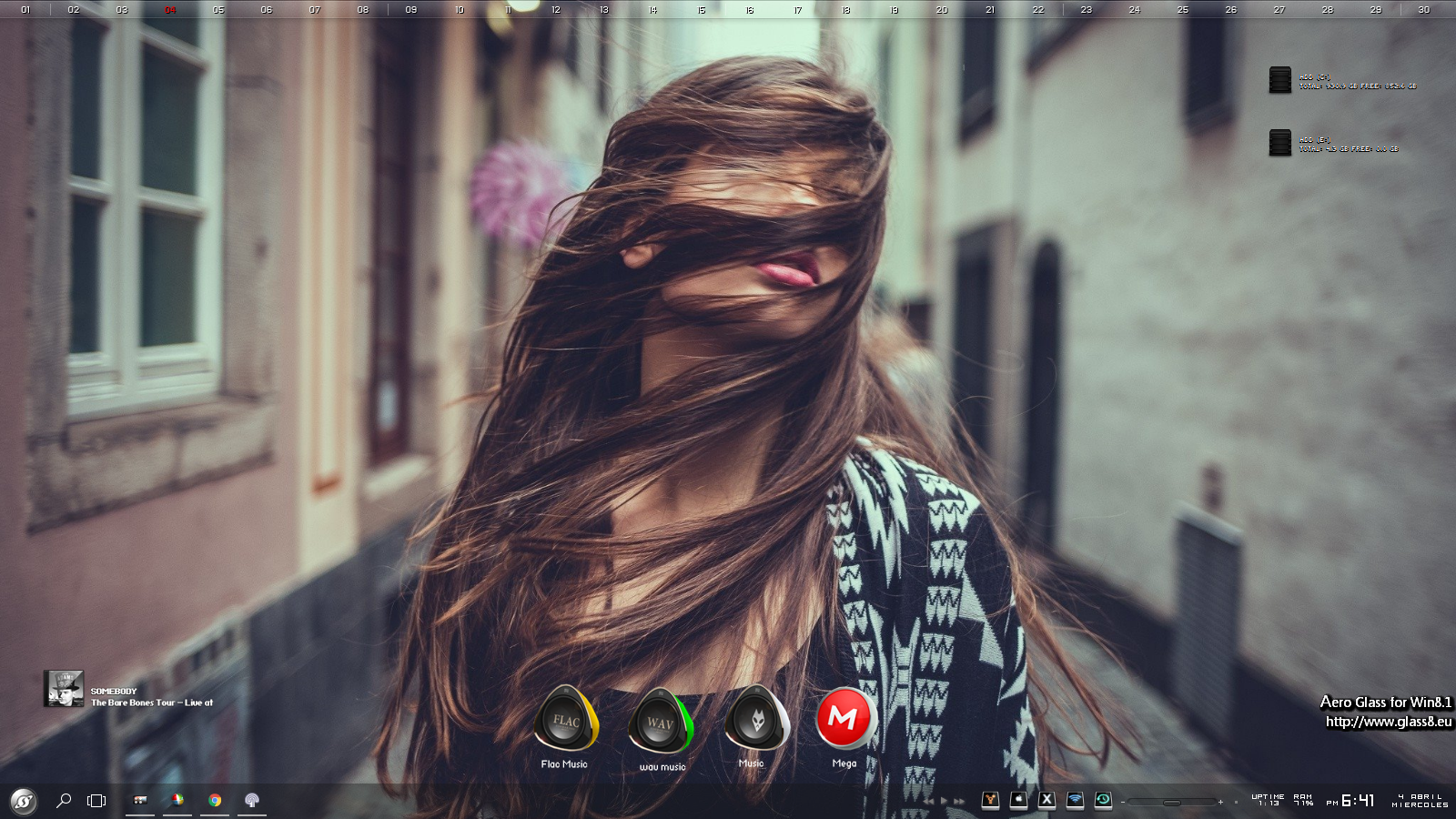Click the Wi-Fi tray drive icon

1075,800
